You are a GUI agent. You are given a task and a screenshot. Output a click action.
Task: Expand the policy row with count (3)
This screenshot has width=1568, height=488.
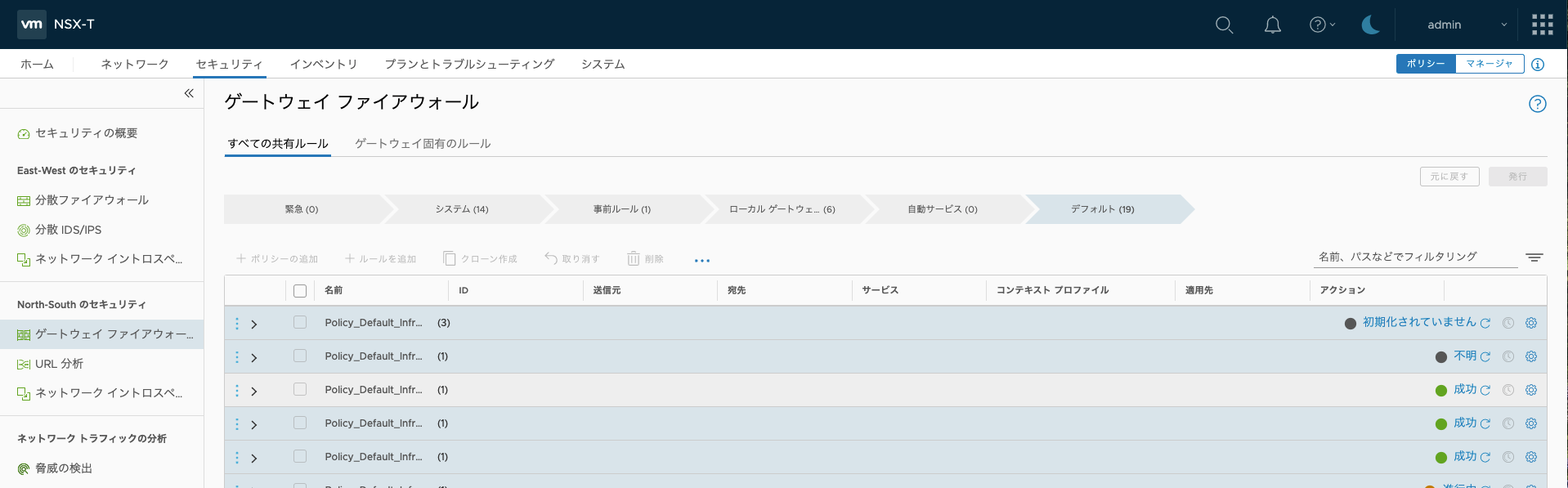[x=254, y=325]
